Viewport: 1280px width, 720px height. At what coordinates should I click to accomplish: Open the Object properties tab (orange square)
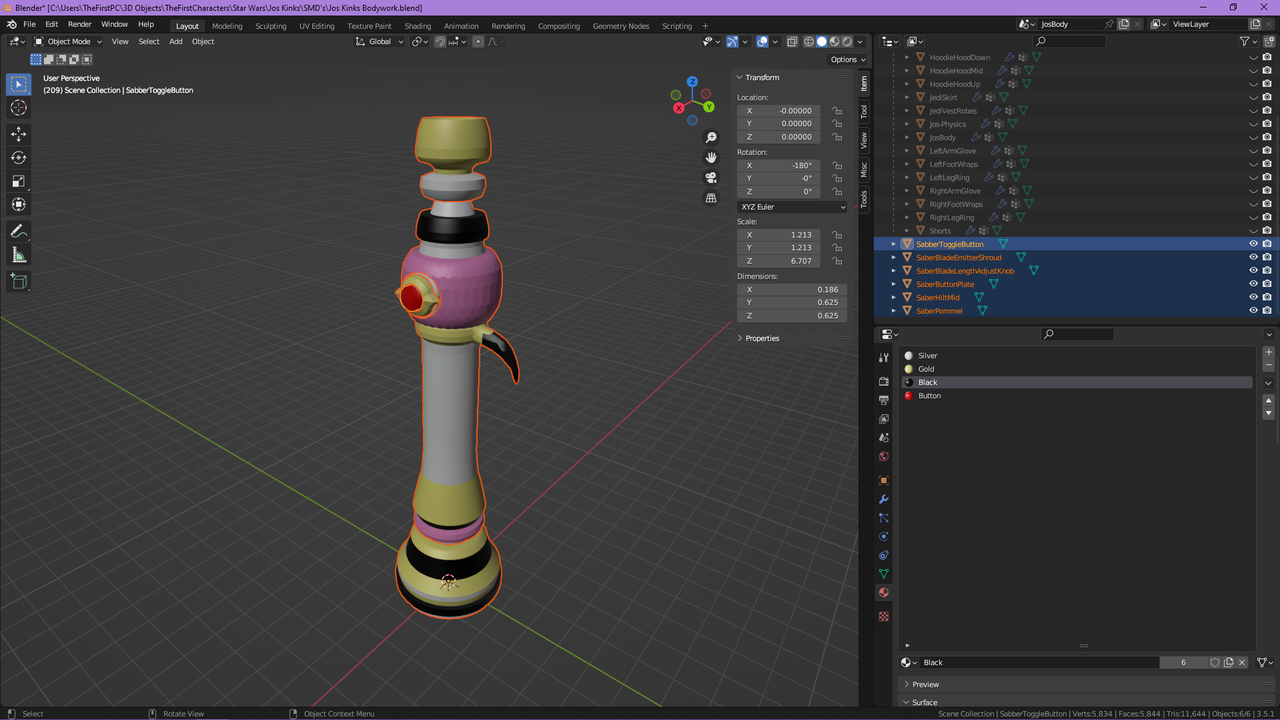(883, 480)
